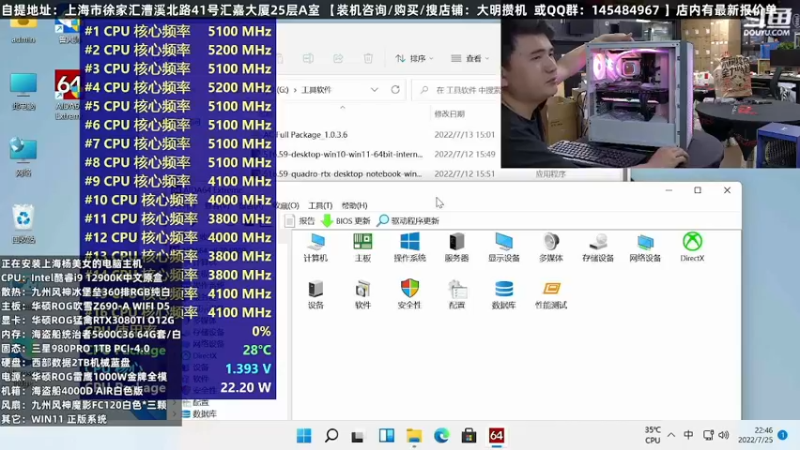Click the 工具软件 breadcrumb in address bar
The height and width of the screenshot is (450, 800).
[316, 90]
